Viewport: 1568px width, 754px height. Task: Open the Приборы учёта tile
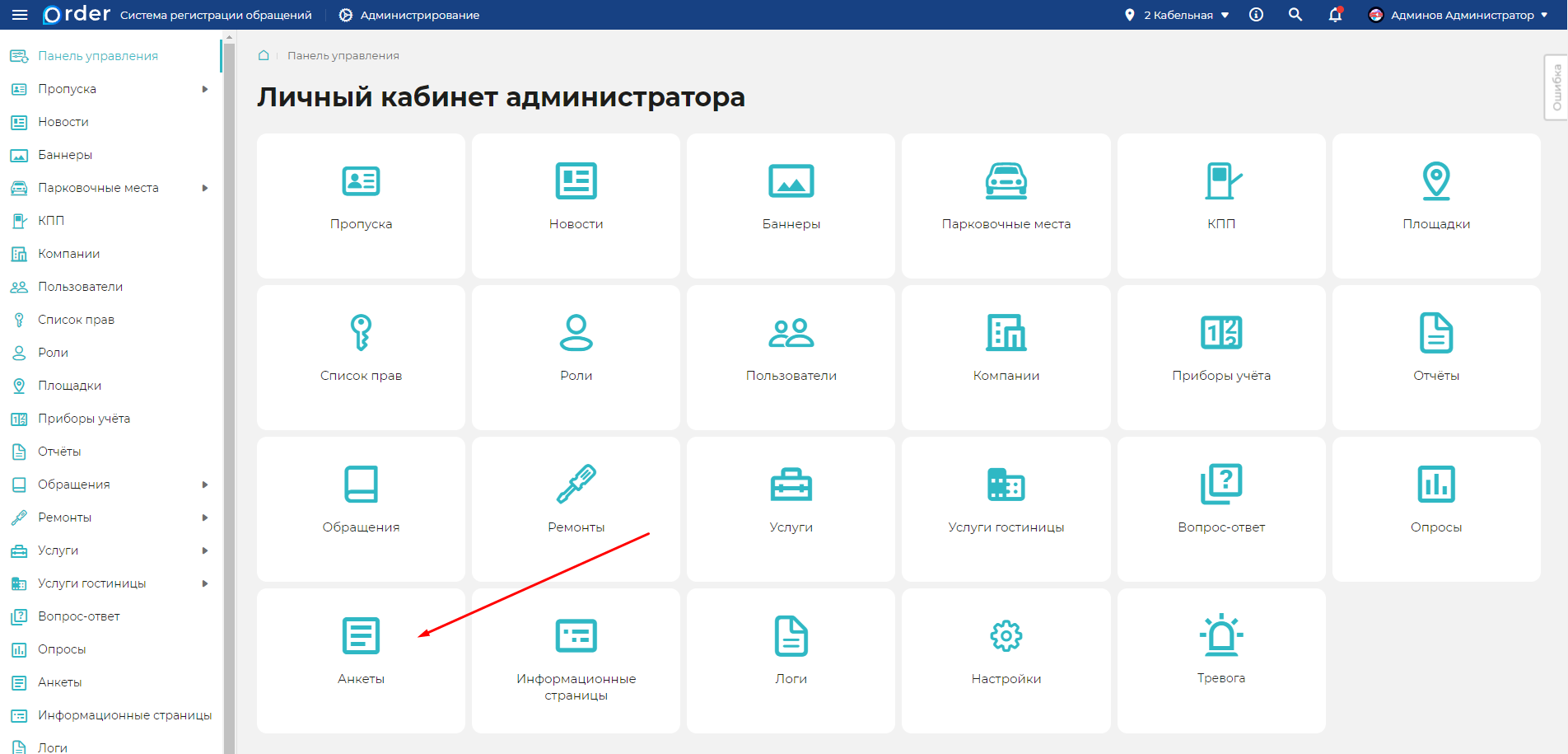point(1220,356)
